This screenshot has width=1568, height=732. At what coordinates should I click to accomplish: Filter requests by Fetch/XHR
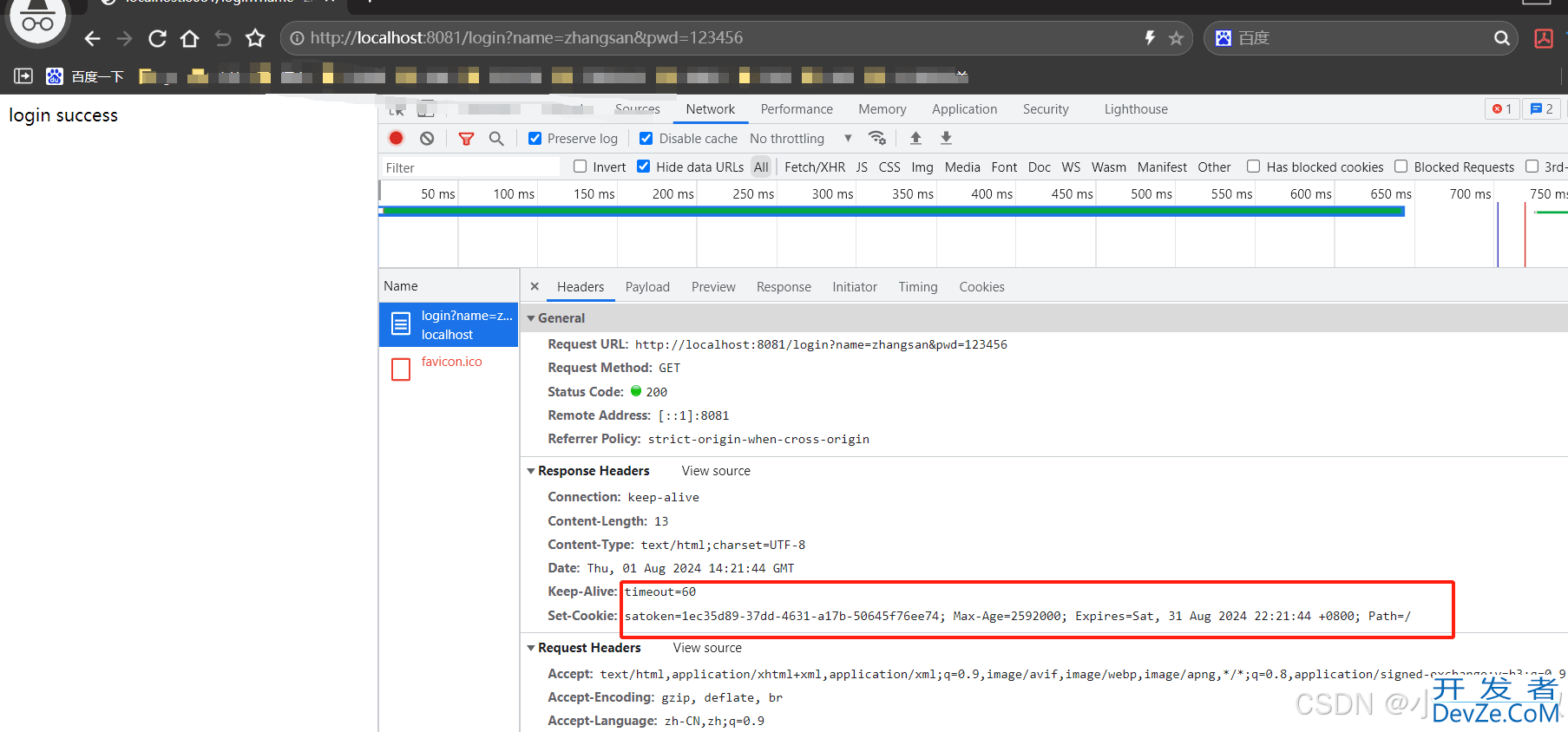click(815, 167)
